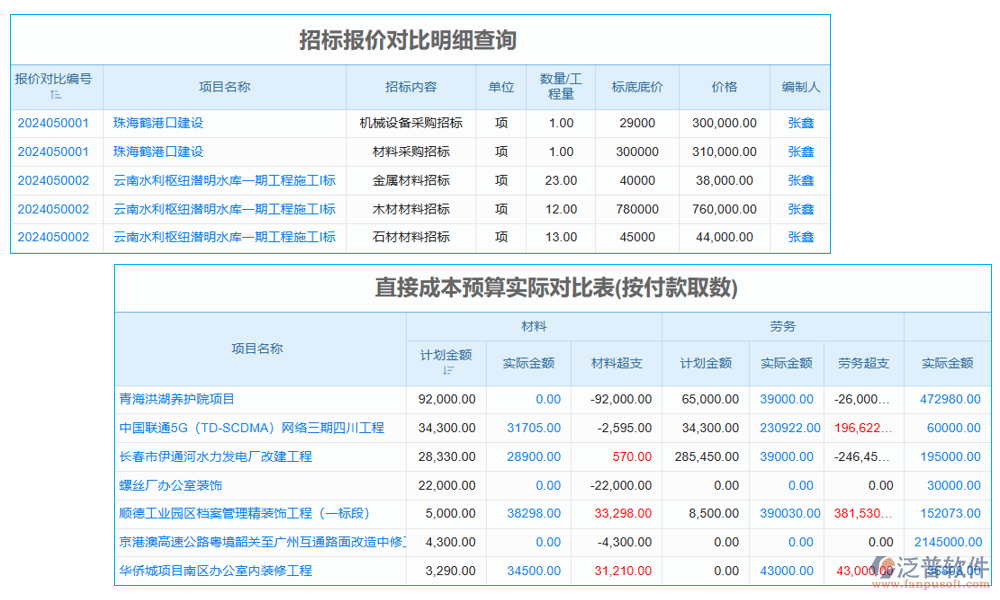This screenshot has height=600, width=1000.
Task: Open 珠海鹤港口建设 project link
Action: click(x=159, y=122)
